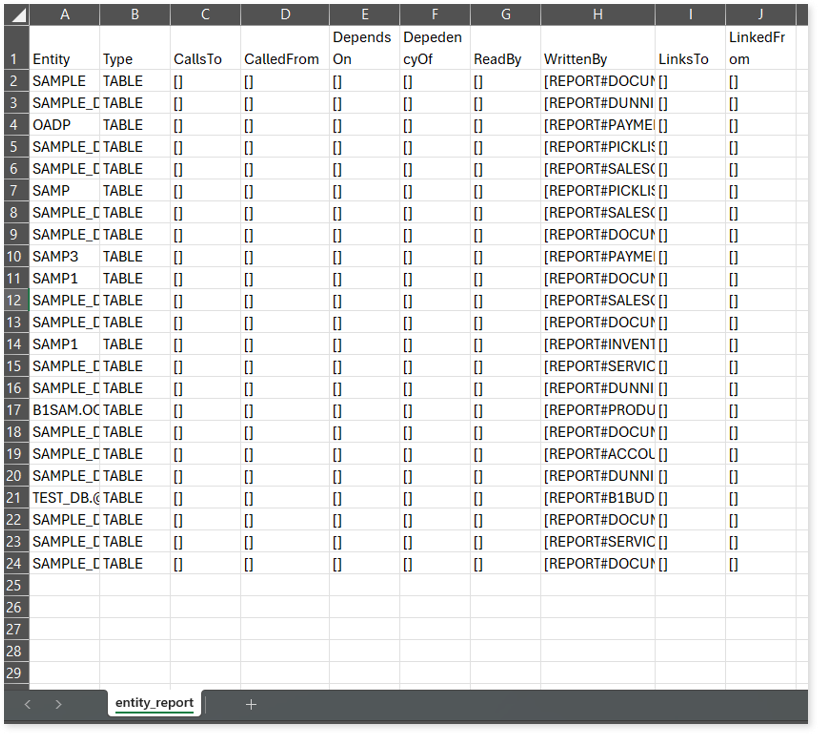Click the previous sheet navigation arrow
818x734 pixels.
[27, 704]
